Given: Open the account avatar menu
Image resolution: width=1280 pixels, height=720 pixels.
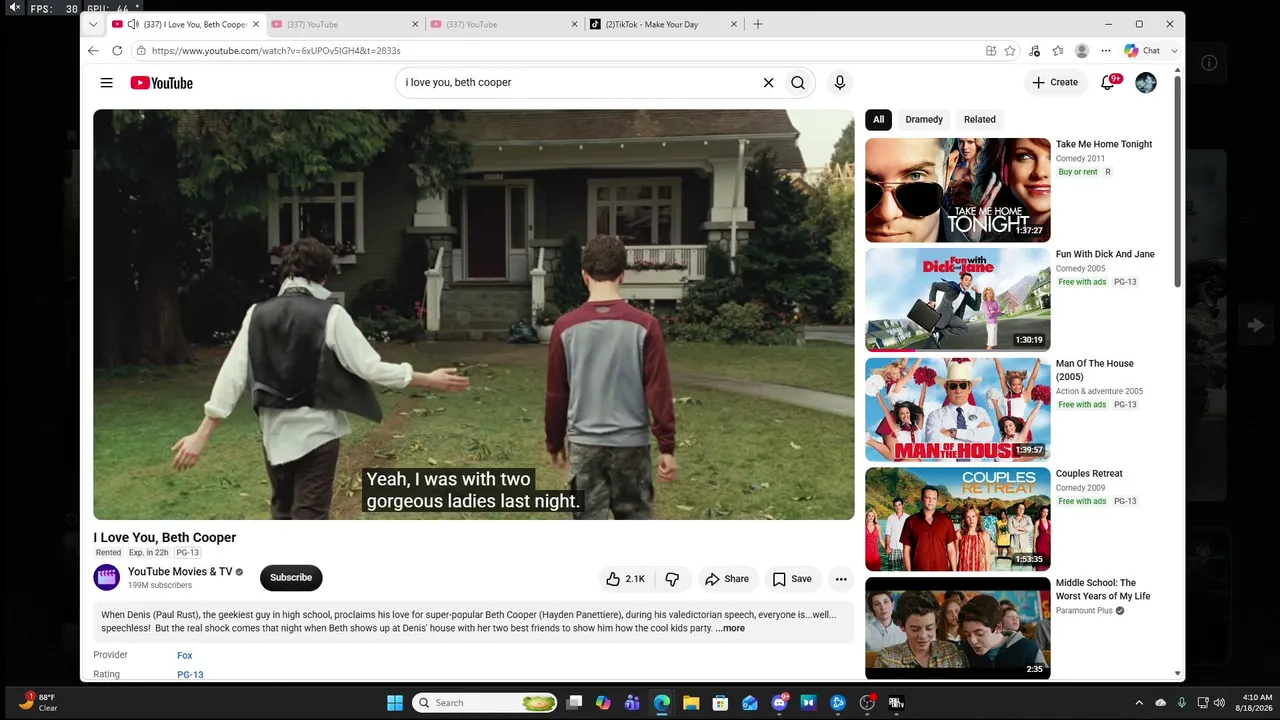Looking at the screenshot, I should [1146, 82].
